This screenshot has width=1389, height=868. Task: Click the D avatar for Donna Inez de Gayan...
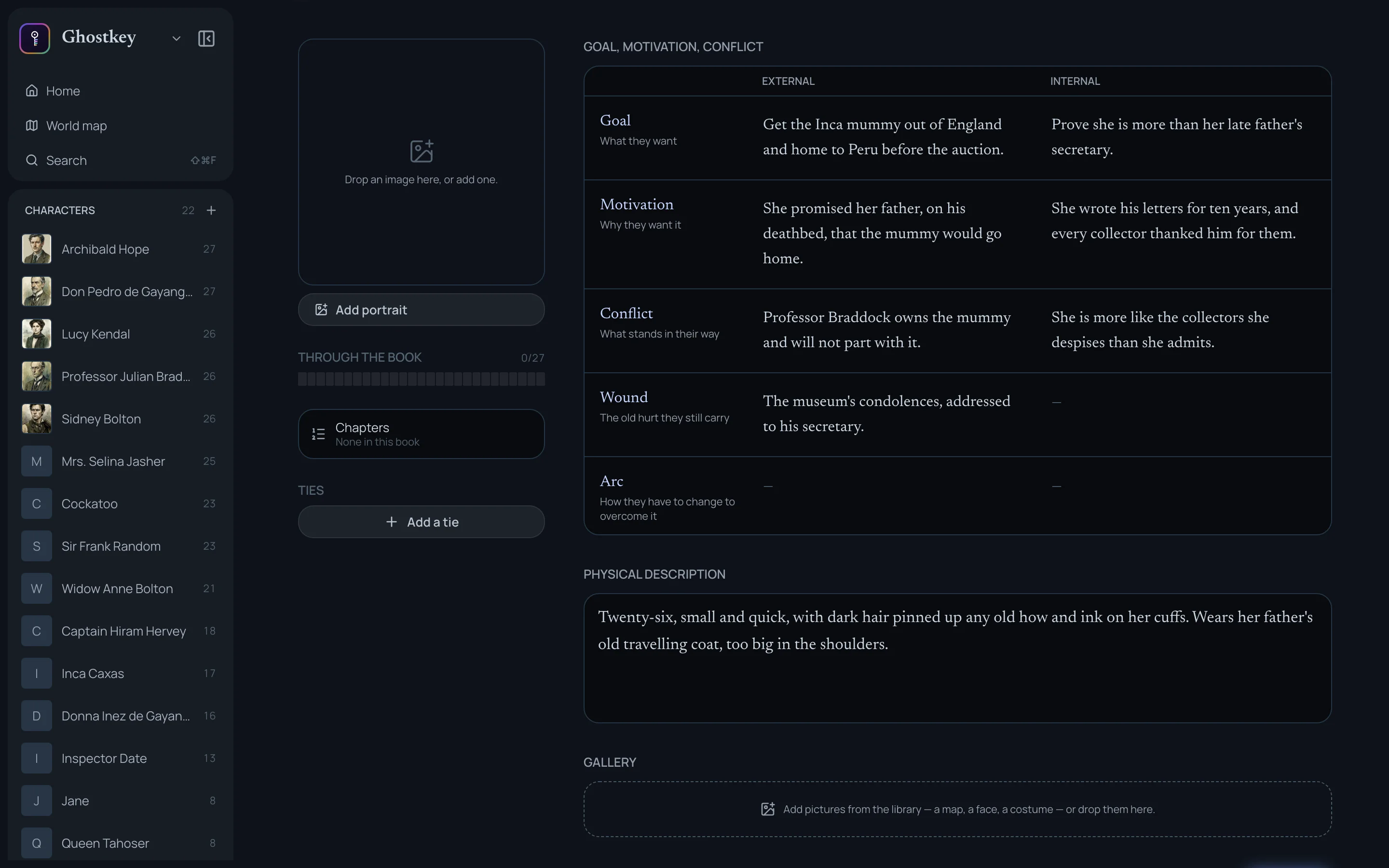coord(36,716)
